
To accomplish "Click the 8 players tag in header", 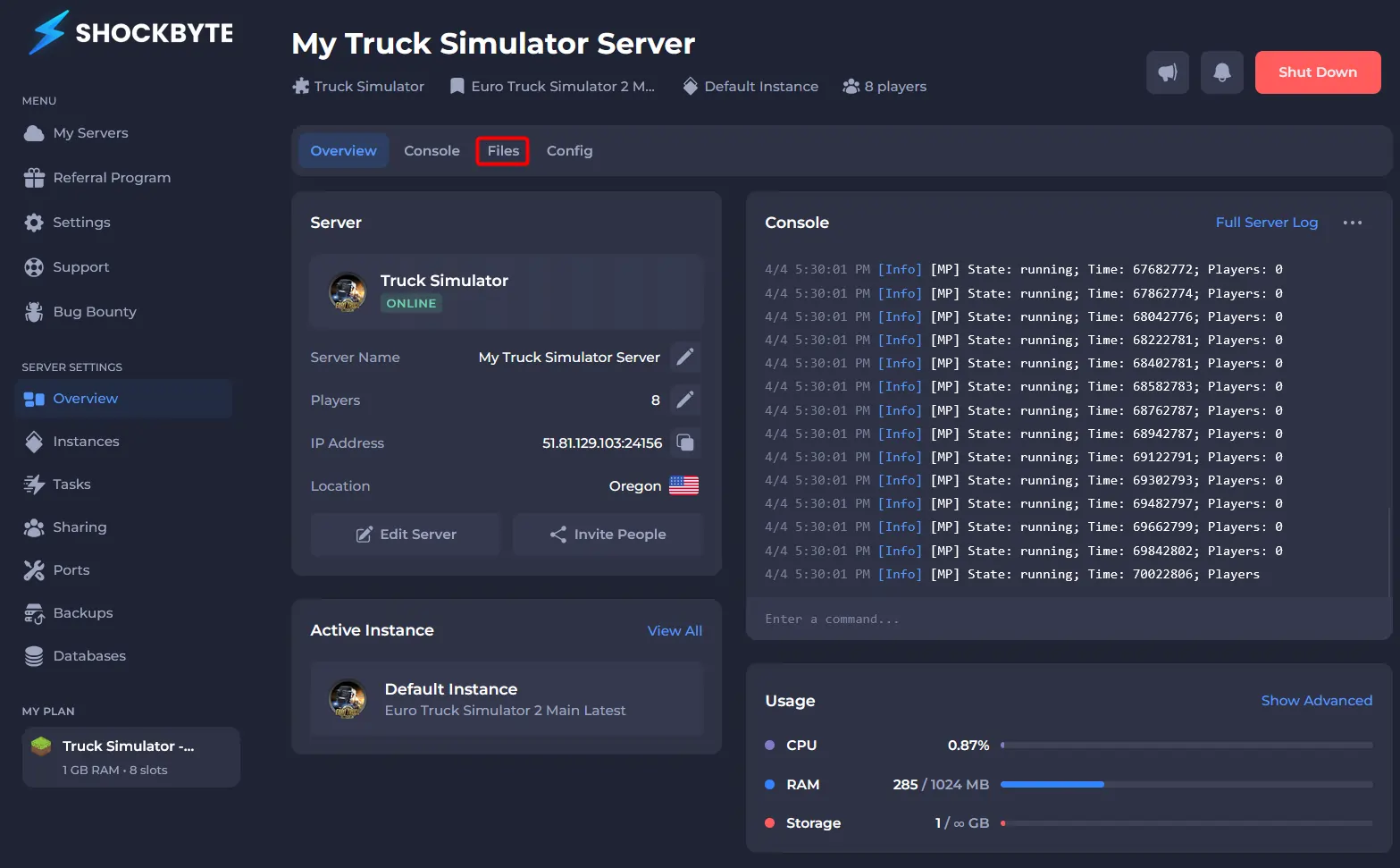I will 884,87.
